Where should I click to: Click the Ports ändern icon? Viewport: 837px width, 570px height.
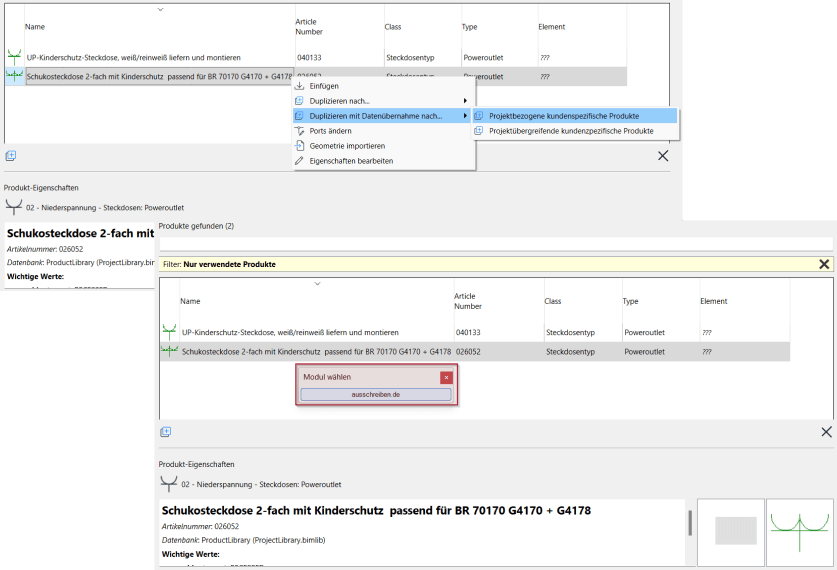[299, 131]
